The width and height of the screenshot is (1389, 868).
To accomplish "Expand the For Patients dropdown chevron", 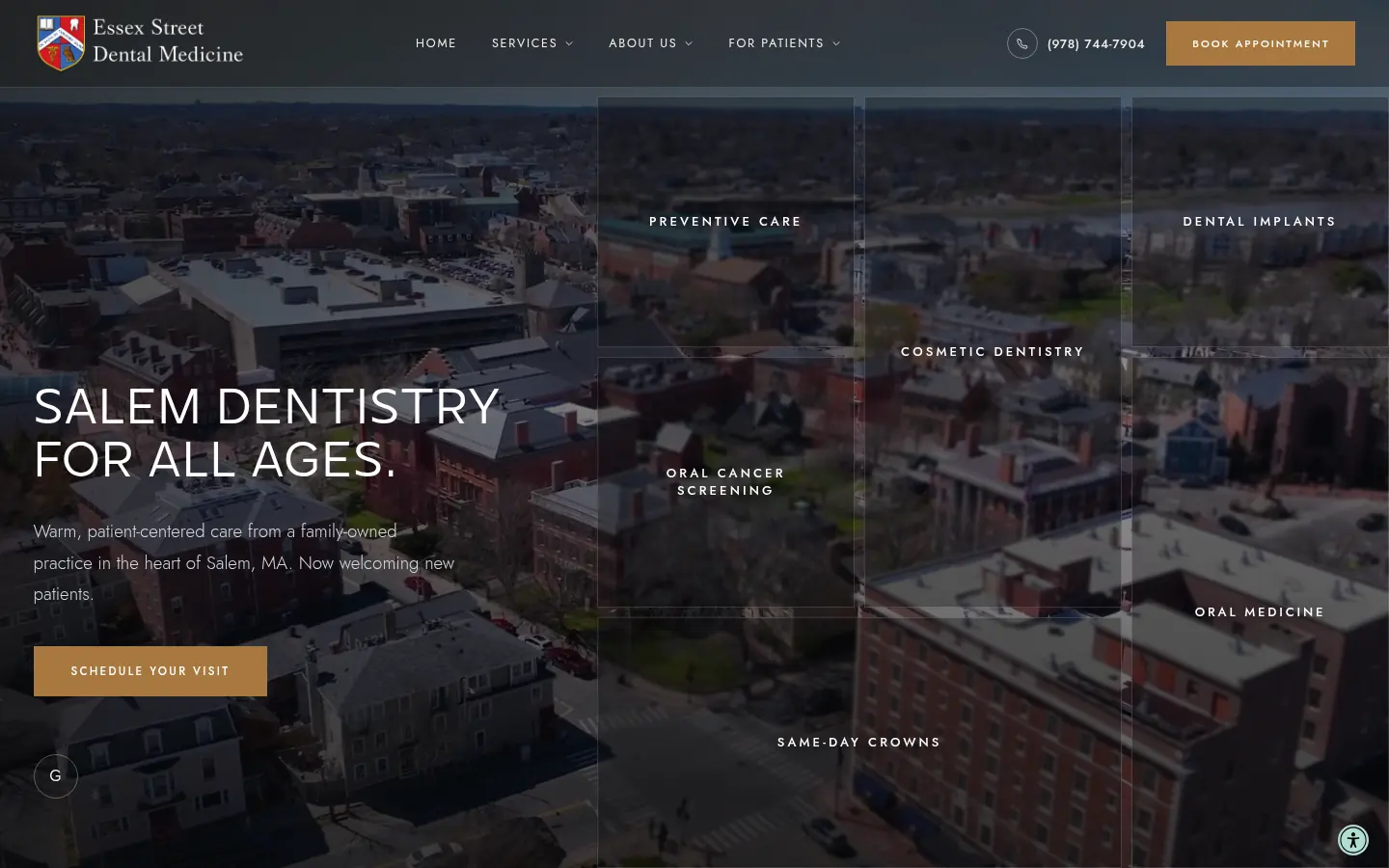I will [x=836, y=43].
